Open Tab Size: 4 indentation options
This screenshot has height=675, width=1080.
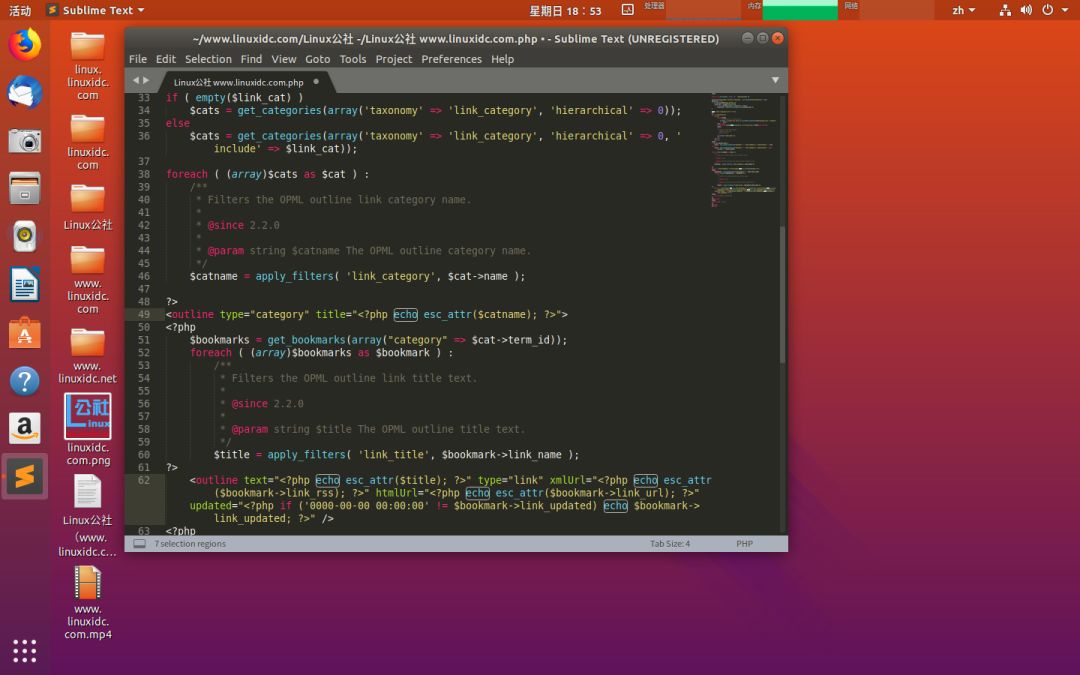click(669, 543)
